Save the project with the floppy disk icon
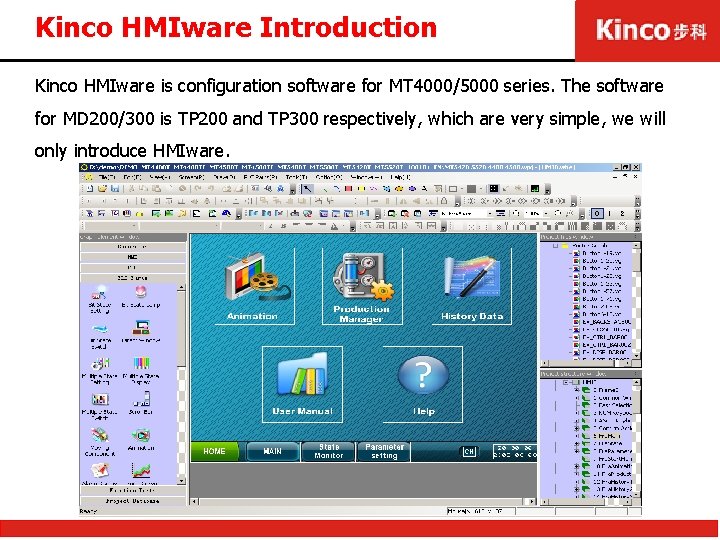This screenshot has height=540, width=720. (x=115, y=188)
